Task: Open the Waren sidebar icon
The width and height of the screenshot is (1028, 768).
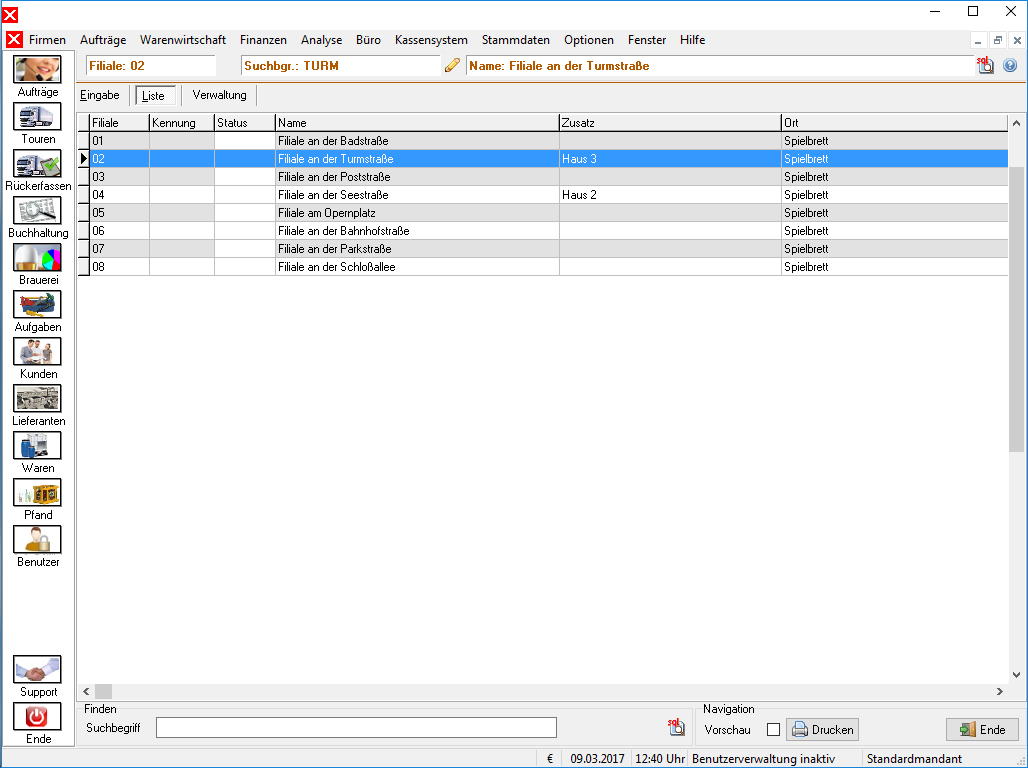Action: click(x=37, y=445)
